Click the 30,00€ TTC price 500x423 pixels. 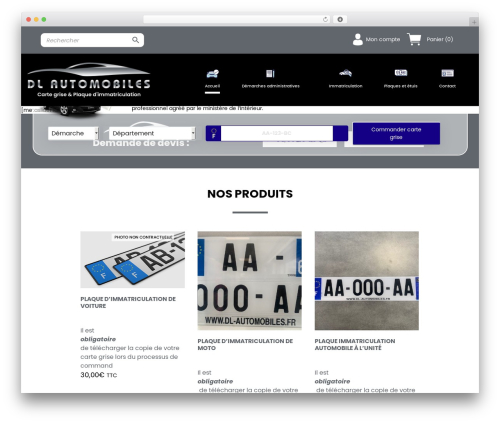tap(99, 375)
